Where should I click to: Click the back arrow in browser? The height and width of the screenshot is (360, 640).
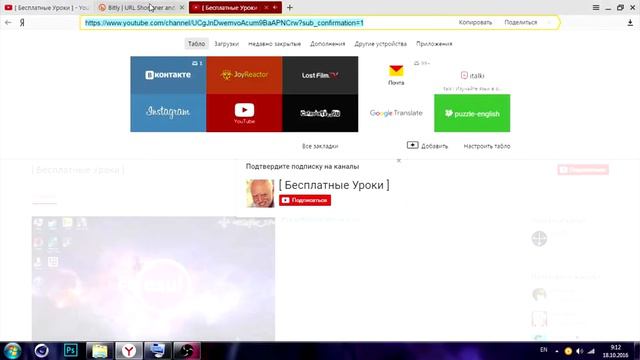(x=8, y=22)
